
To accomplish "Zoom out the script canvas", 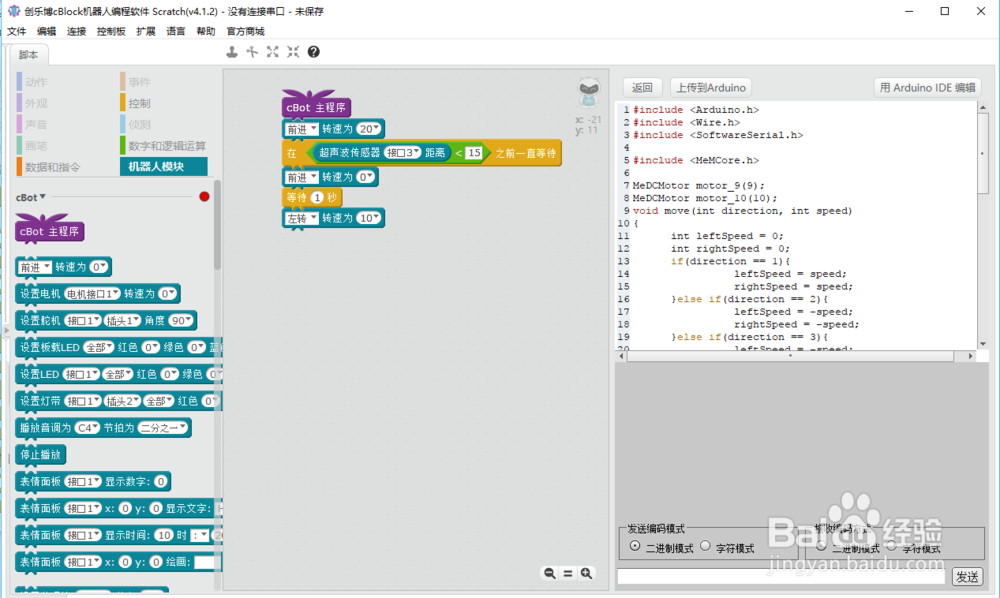I will (x=549, y=573).
